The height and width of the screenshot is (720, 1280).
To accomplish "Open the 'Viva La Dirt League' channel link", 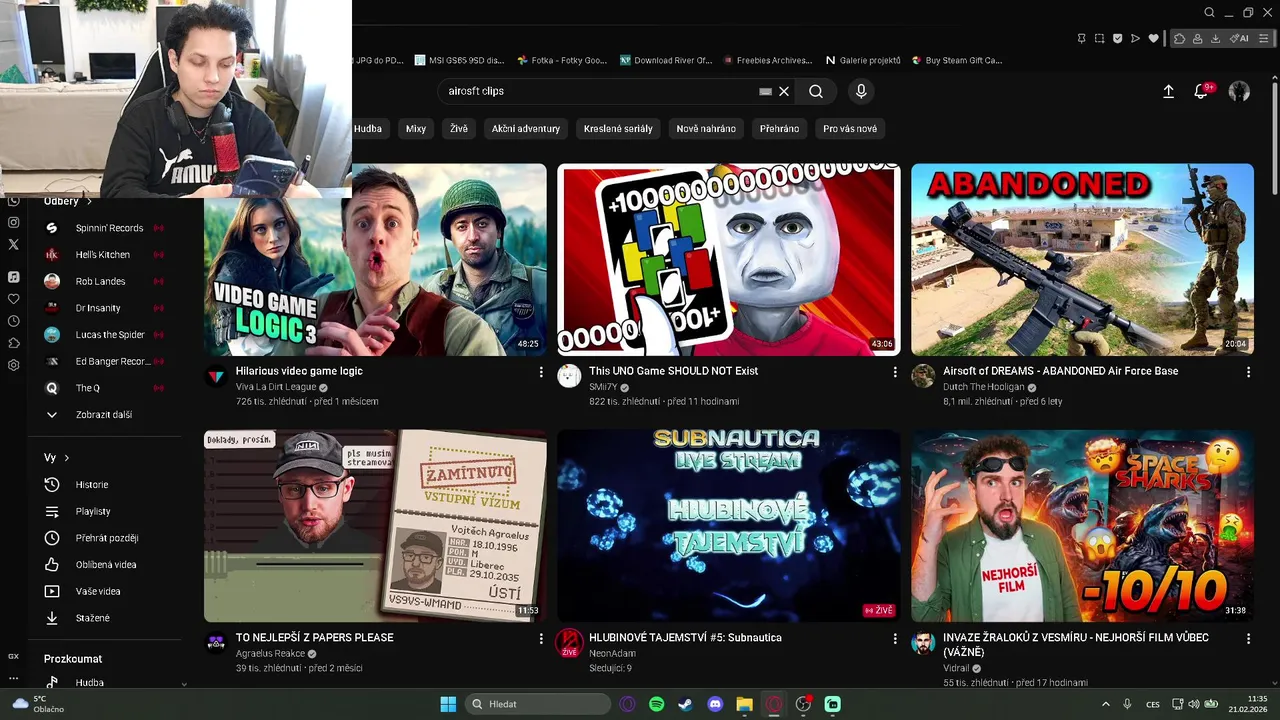I will point(276,387).
